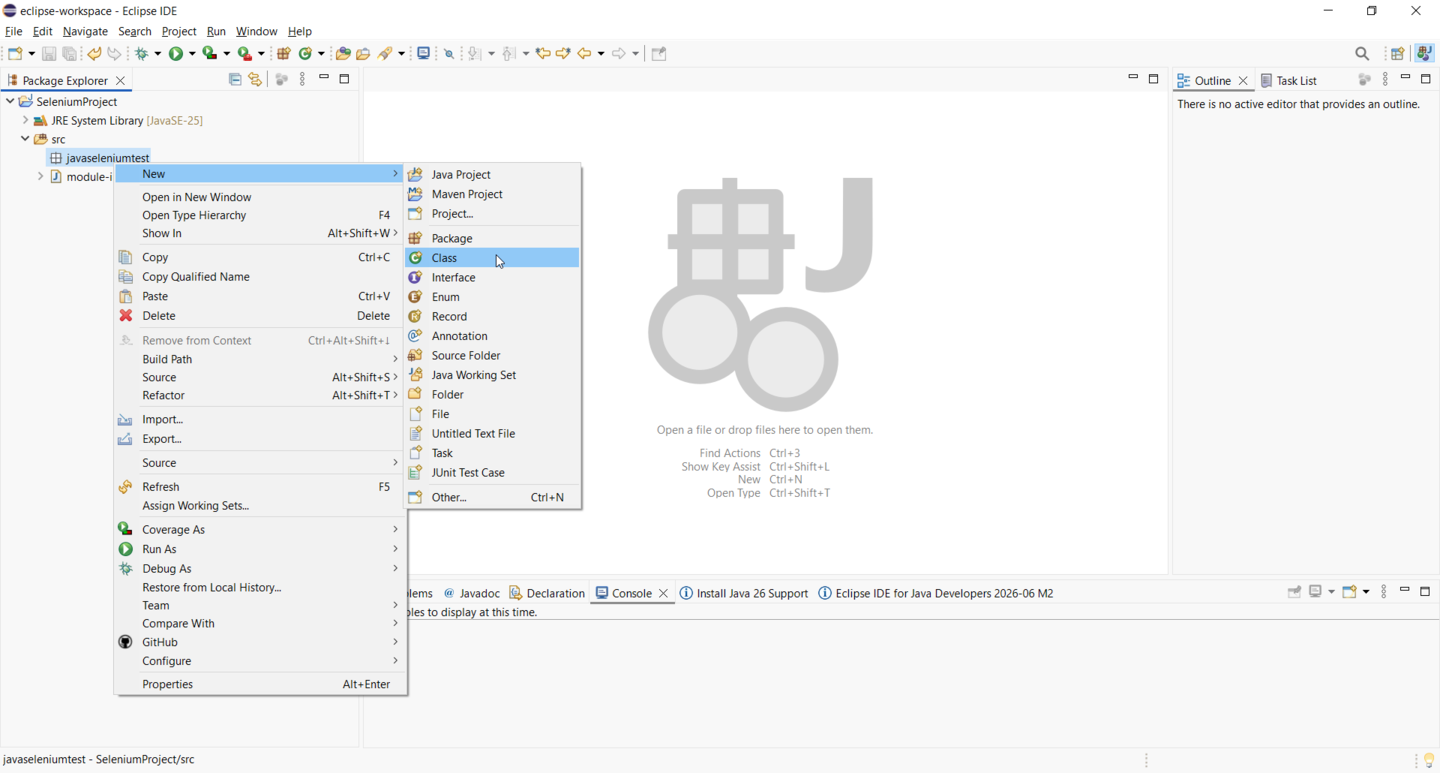Expand the JRE System Library node
This screenshot has height=773, width=1440.
point(25,121)
